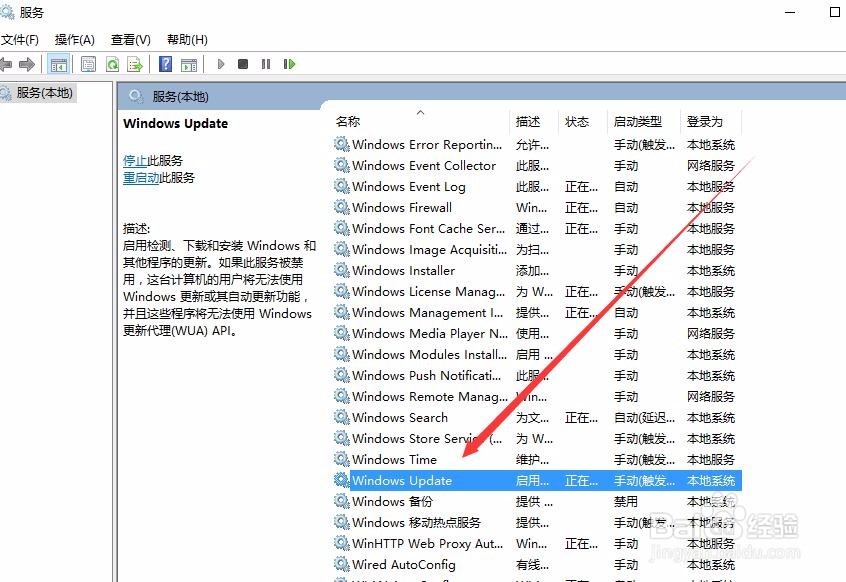Click gear icon beside Windows 备份
This screenshot has width=846, height=582.
pos(342,501)
